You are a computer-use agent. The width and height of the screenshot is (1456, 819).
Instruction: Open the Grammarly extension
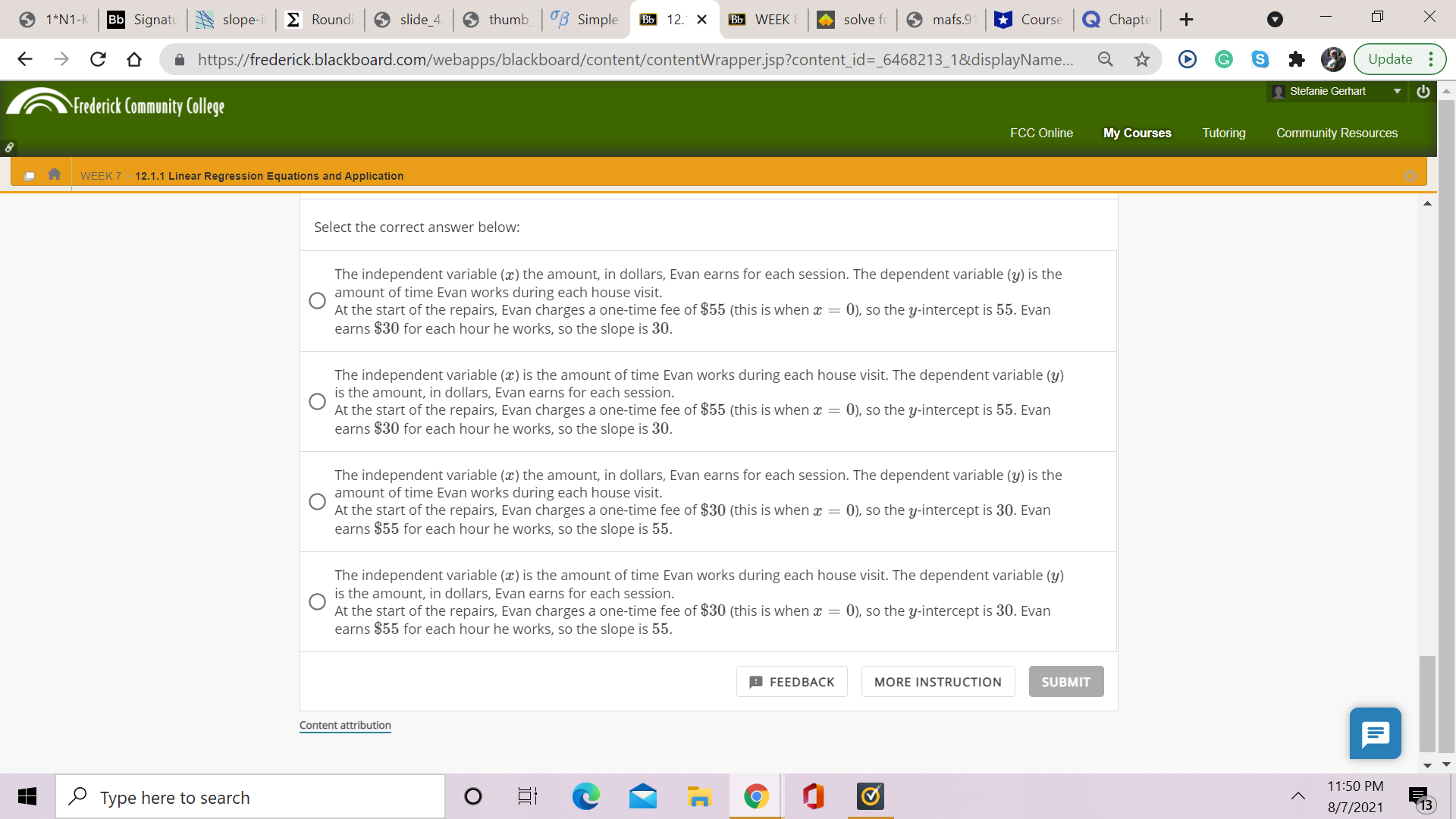pos(1223,59)
